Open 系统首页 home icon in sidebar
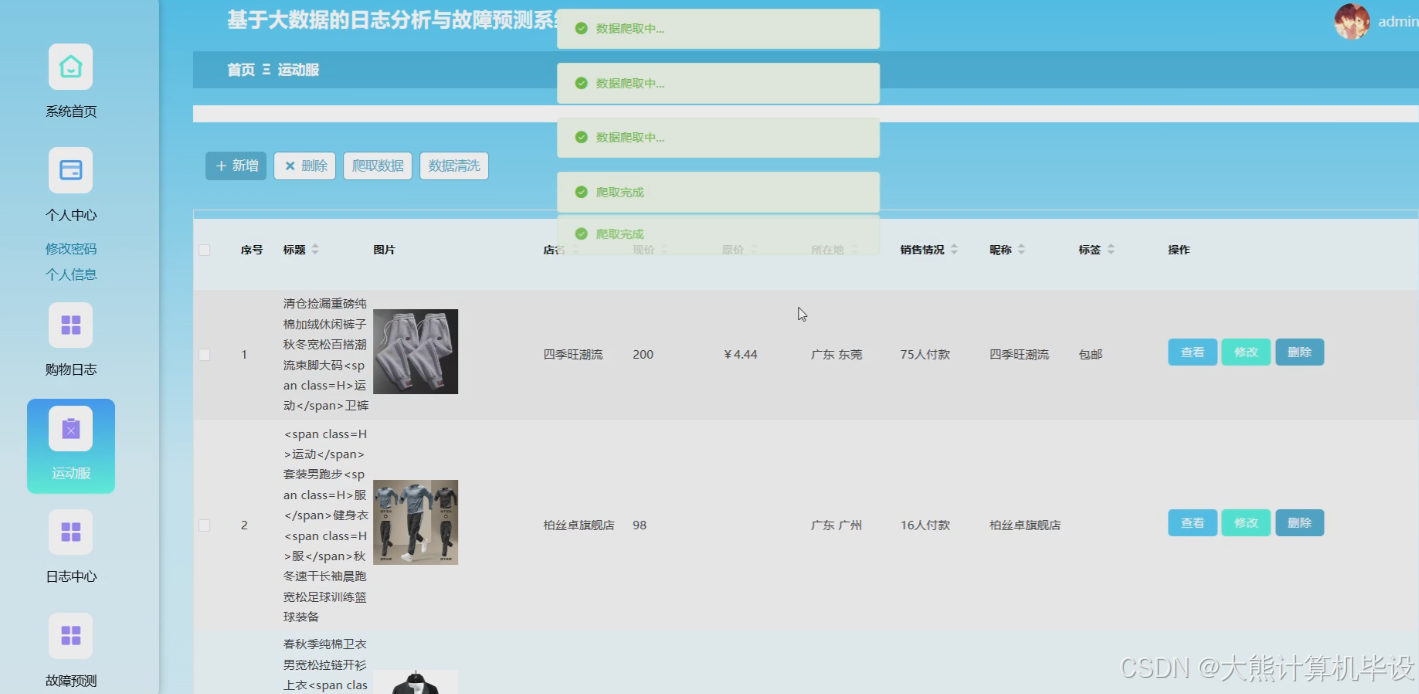Viewport: 1419px width, 694px height. pos(70,67)
